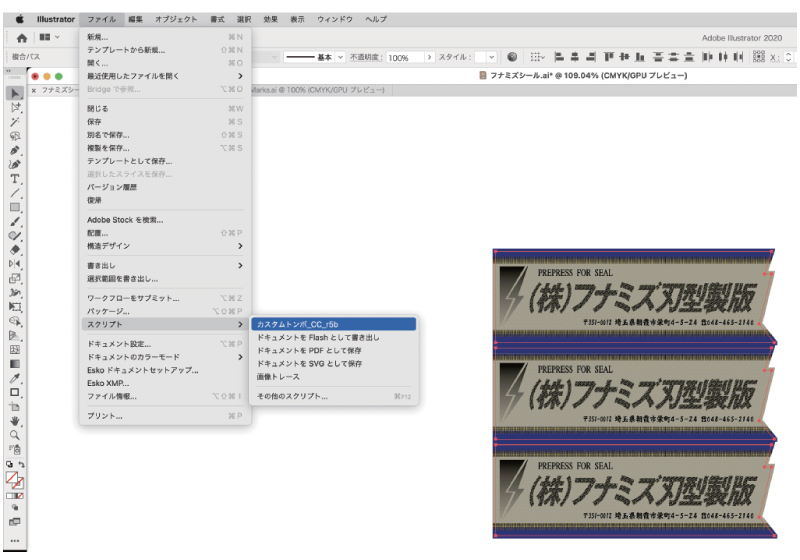The width and height of the screenshot is (800, 560).
Task: Select the Magic Wand tool
Action: tap(15, 122)
